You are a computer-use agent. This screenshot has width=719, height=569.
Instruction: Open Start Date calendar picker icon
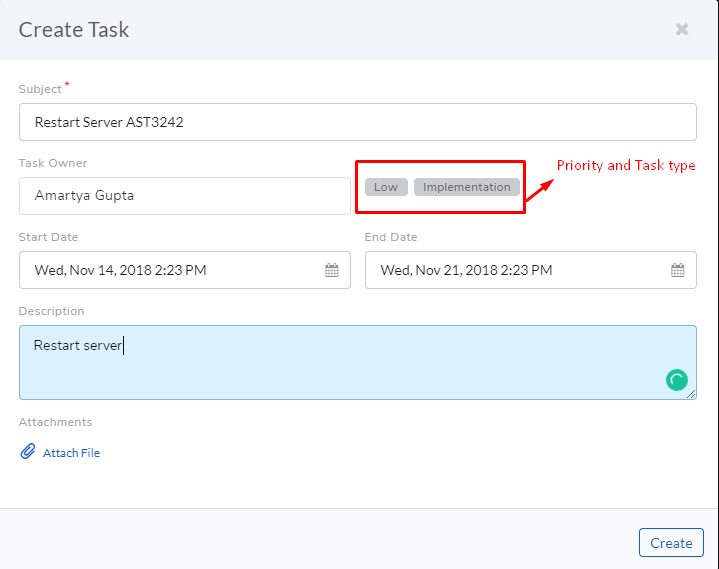point(332,270)
